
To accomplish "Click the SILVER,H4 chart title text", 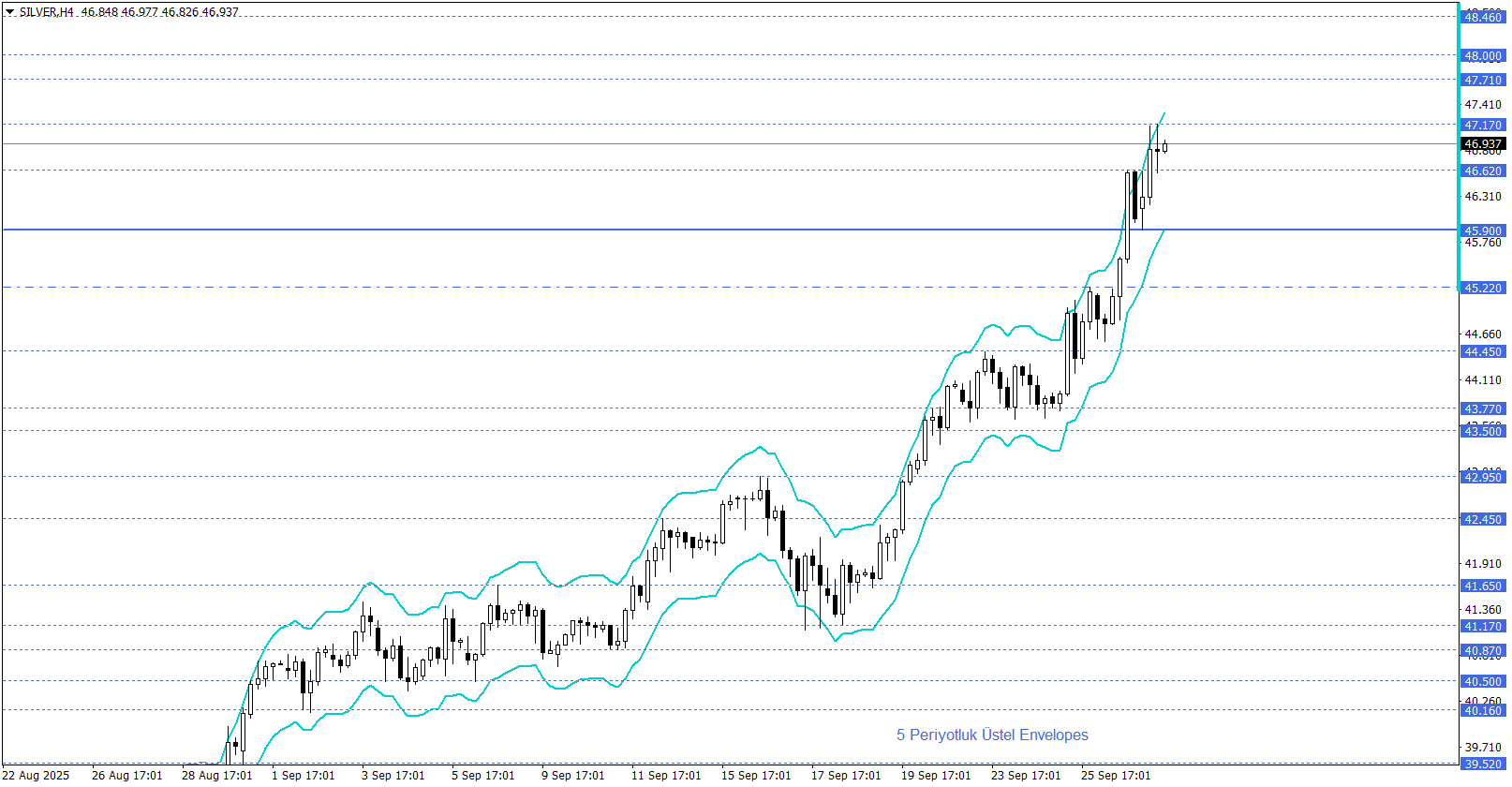I will coord(46,12).
